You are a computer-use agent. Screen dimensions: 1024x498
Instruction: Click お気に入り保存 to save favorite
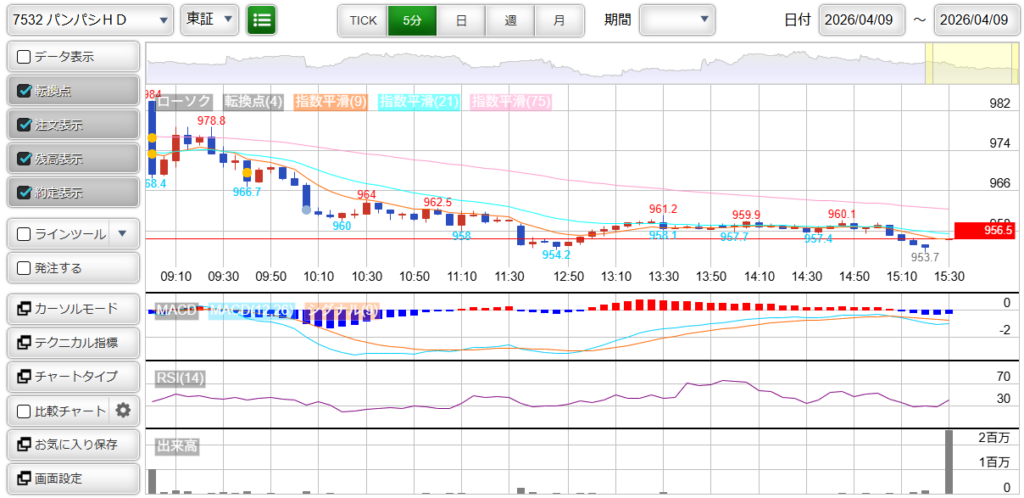pyautogui.click(x=72, y=444)
